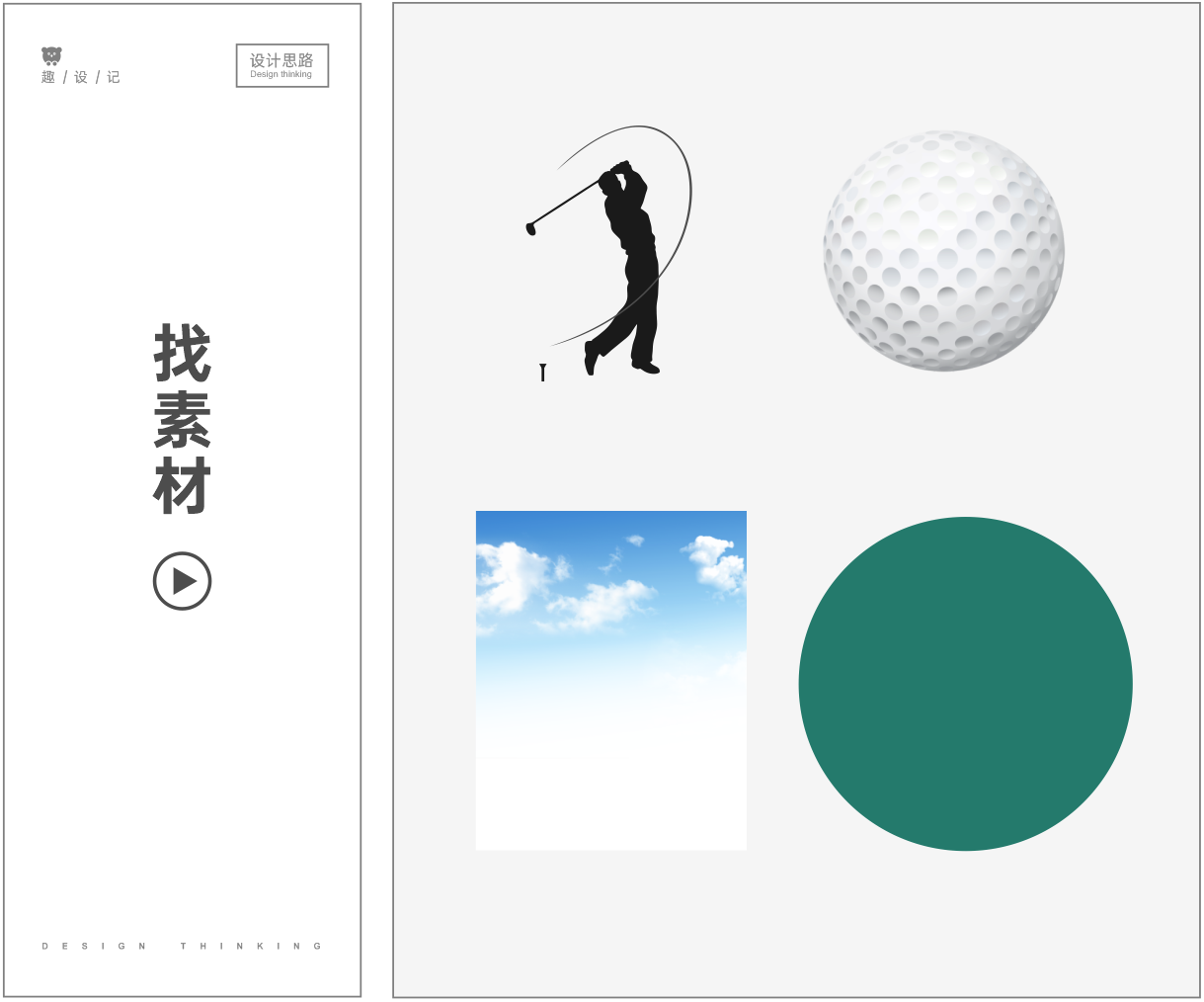This screenshot has width=1204, height=1002.
Task: Click the golf club head
Action: tap(530, 228)
